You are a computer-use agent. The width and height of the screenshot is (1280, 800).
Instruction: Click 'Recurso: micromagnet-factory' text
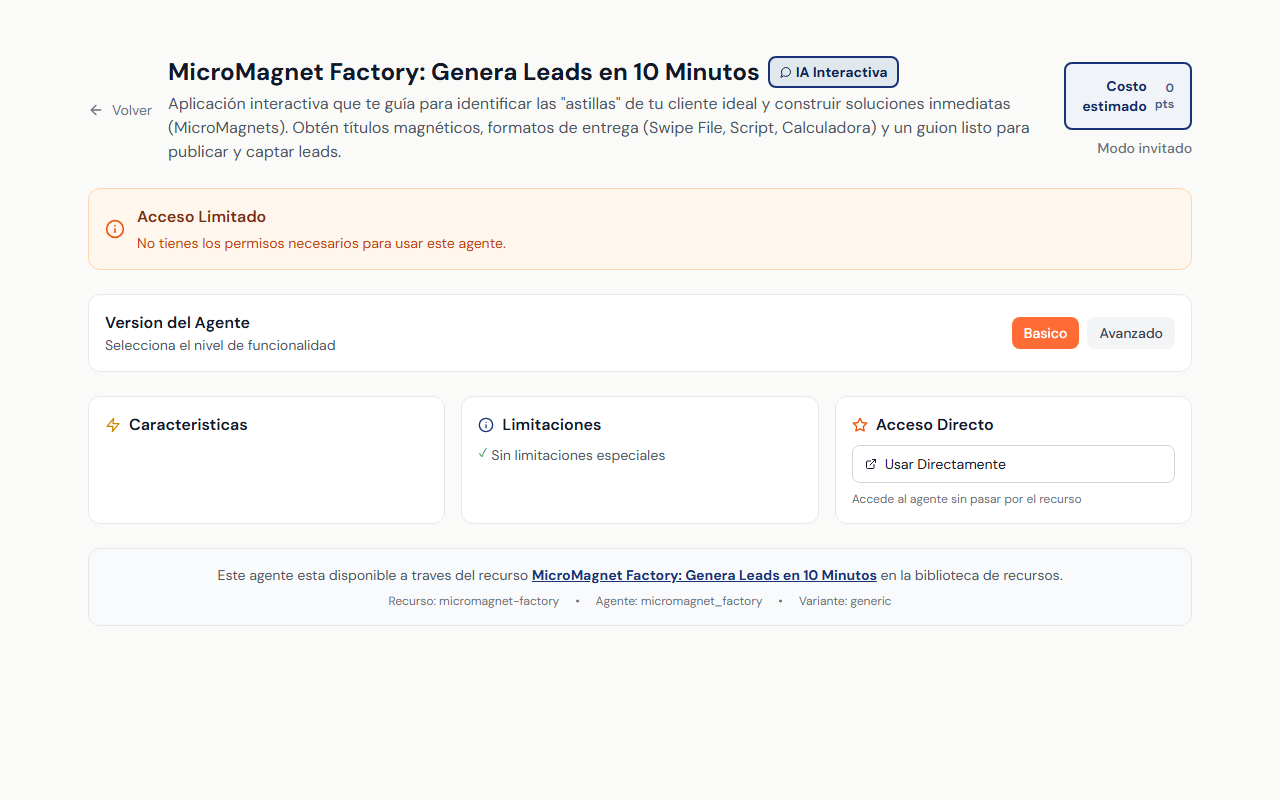[474, 601]
